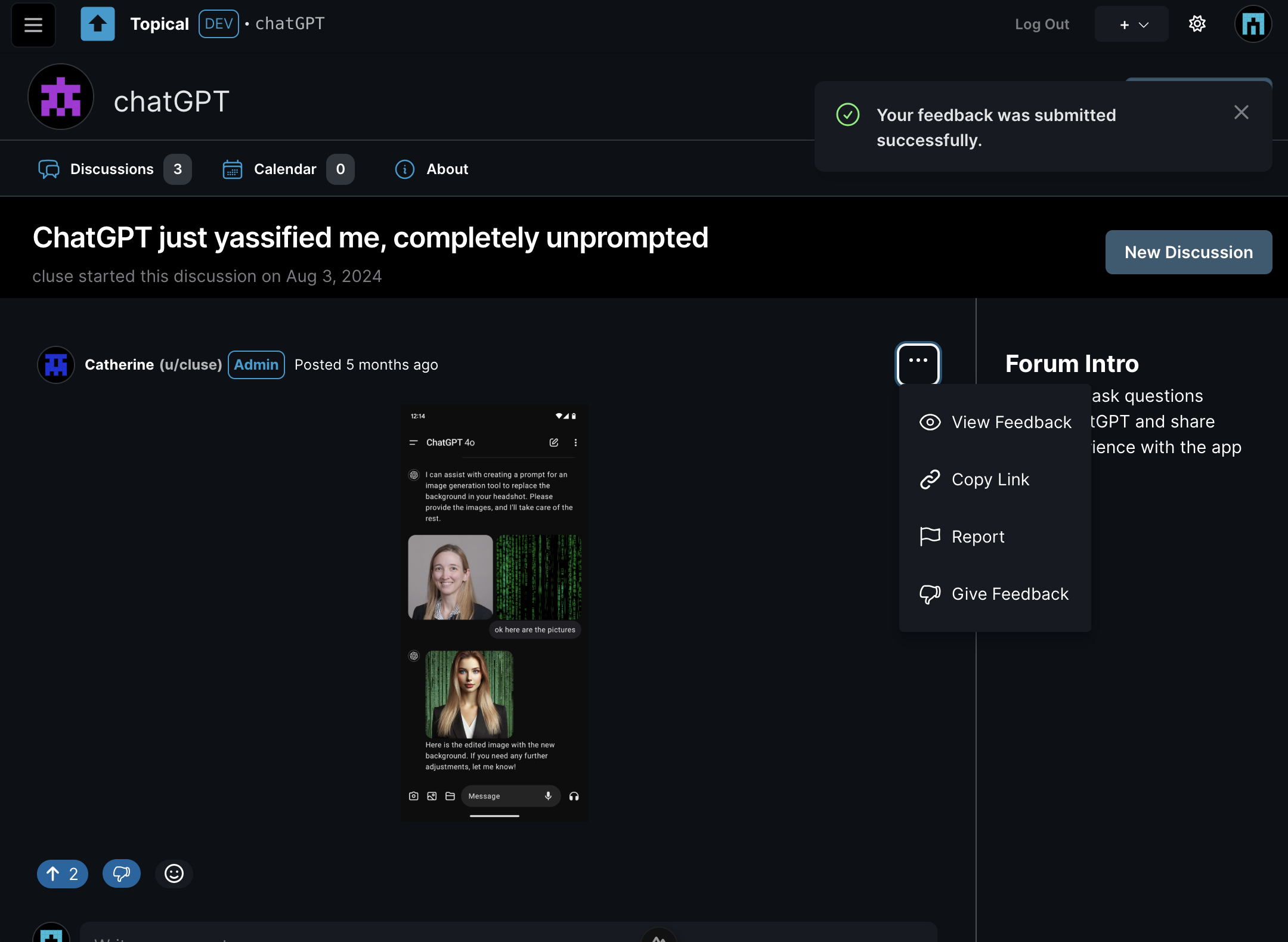
Task: Dismiss the feedback submitted notification
Action: pyautogui.click(x=1241, y=112)
